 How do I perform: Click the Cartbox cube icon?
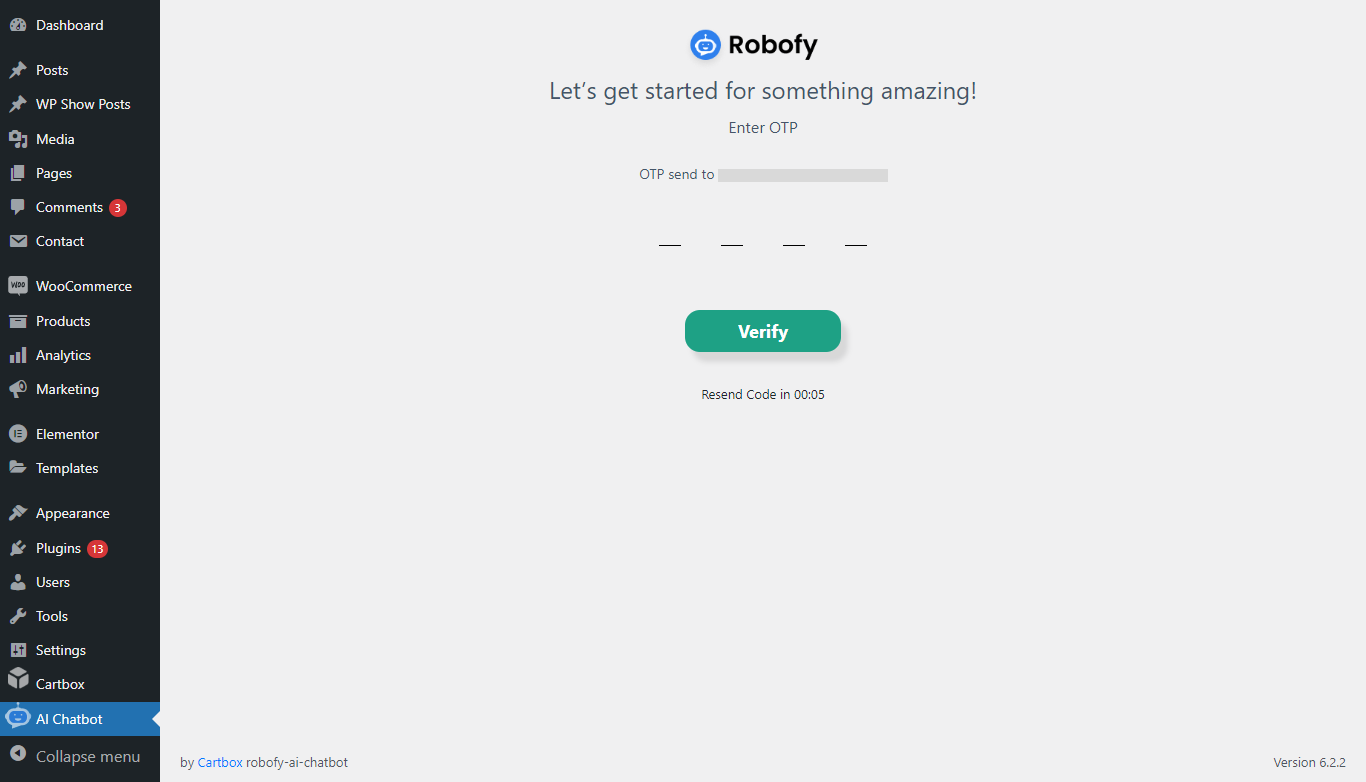tap(18, 678)
